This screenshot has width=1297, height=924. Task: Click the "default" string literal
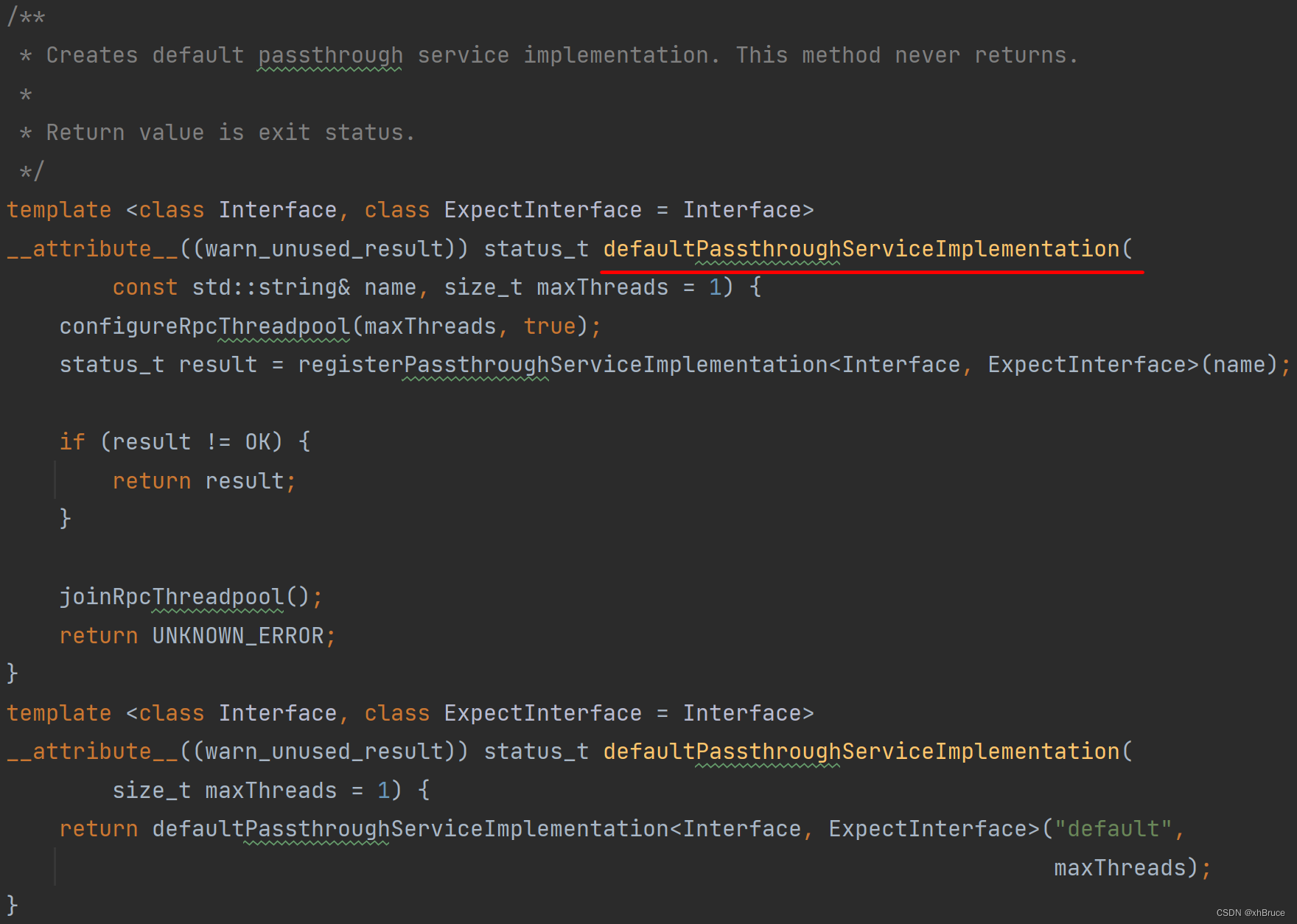1114,829
